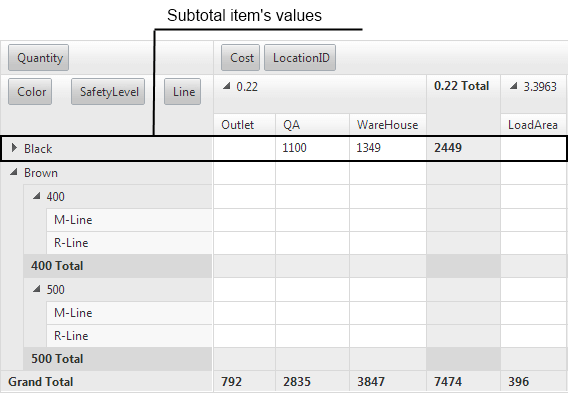
Task: Click the Cost field button
Action: coord(241,58)
